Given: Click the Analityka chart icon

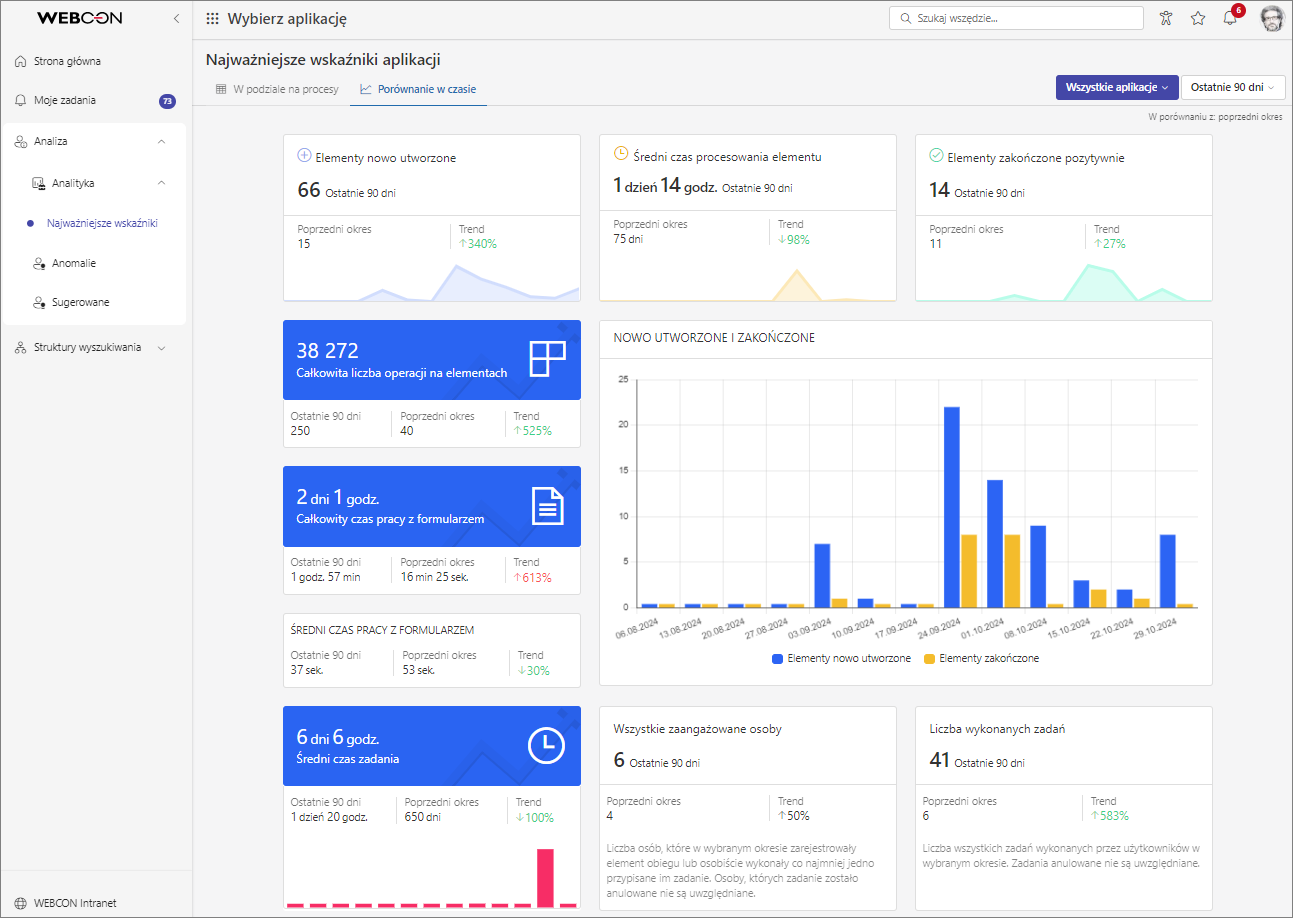Looking at the screenshot, I should click(39, 183).
